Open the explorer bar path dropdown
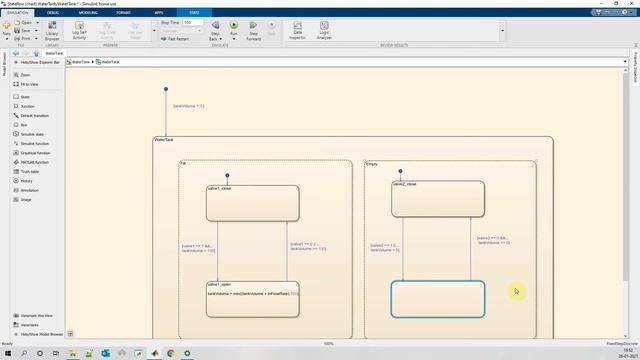This screenshot has height=360, width=640. 625,62
